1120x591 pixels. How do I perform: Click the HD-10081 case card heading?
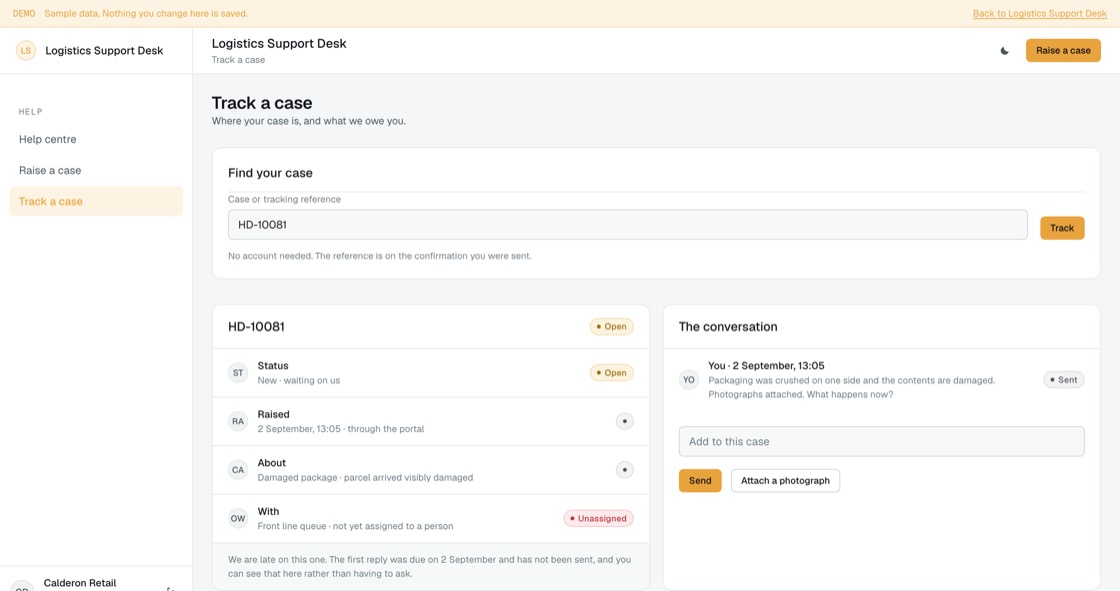[256, 327]
